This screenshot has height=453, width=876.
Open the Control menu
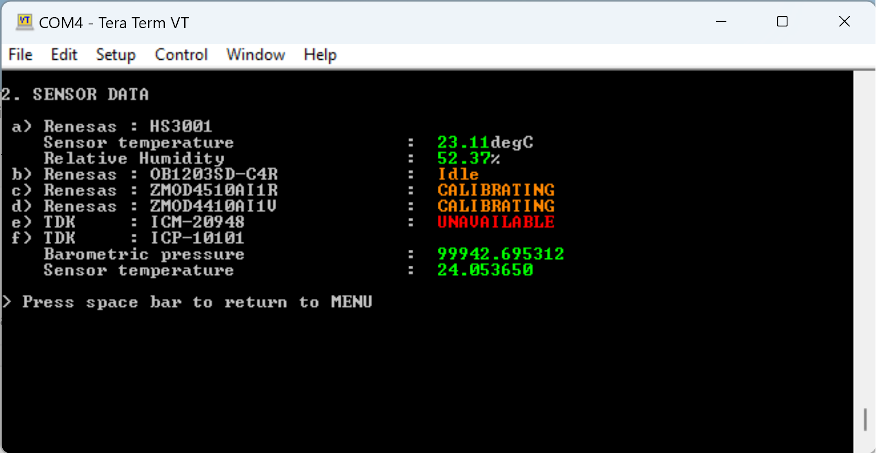181,55
